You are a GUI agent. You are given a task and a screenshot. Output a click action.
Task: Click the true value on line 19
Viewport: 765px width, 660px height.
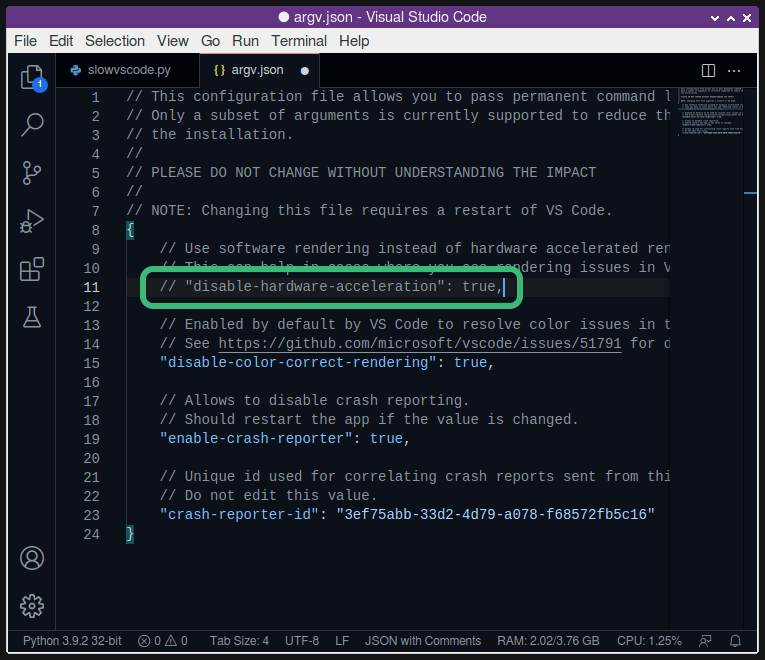tap(386, 439)
